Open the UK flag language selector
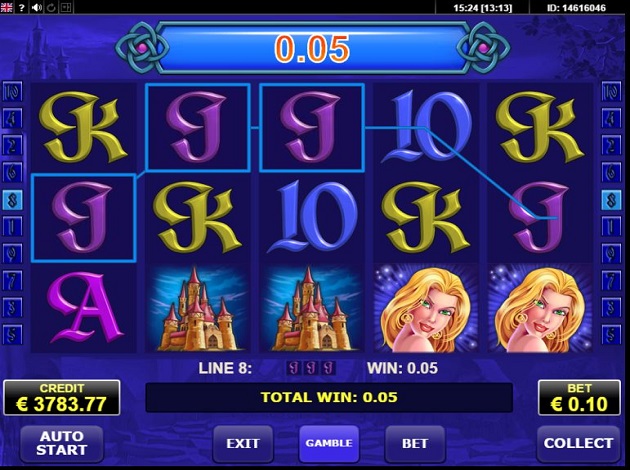 (x=6, y=7)
